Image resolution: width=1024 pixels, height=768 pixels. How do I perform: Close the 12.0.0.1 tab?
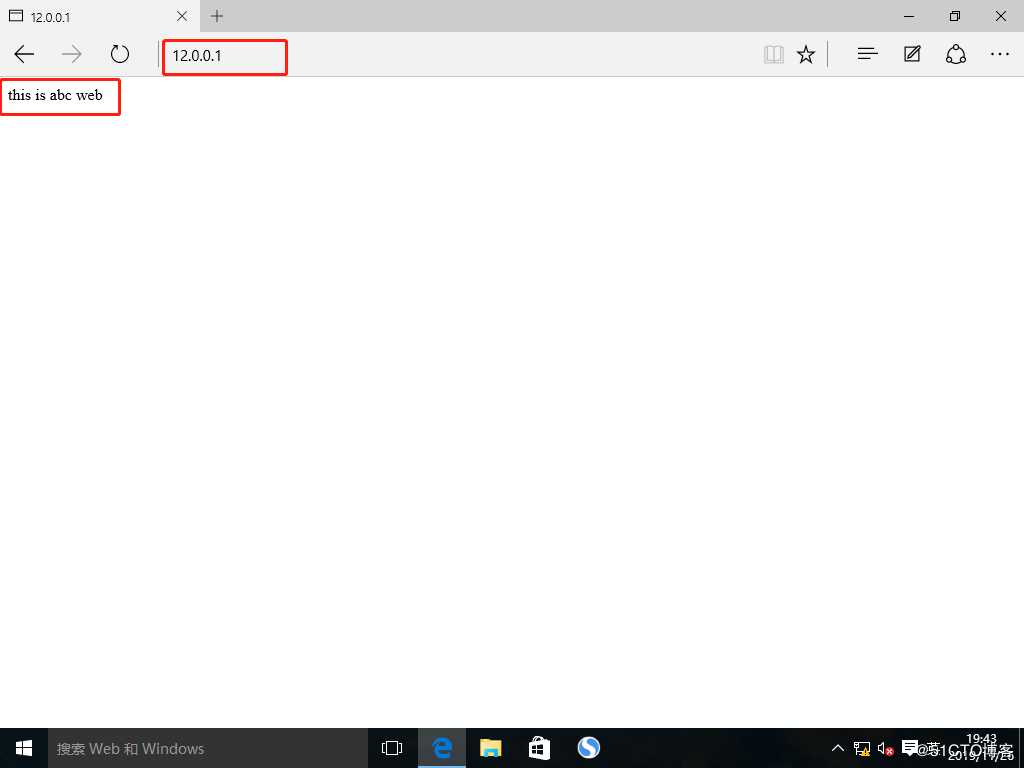(x=182, y=16)
